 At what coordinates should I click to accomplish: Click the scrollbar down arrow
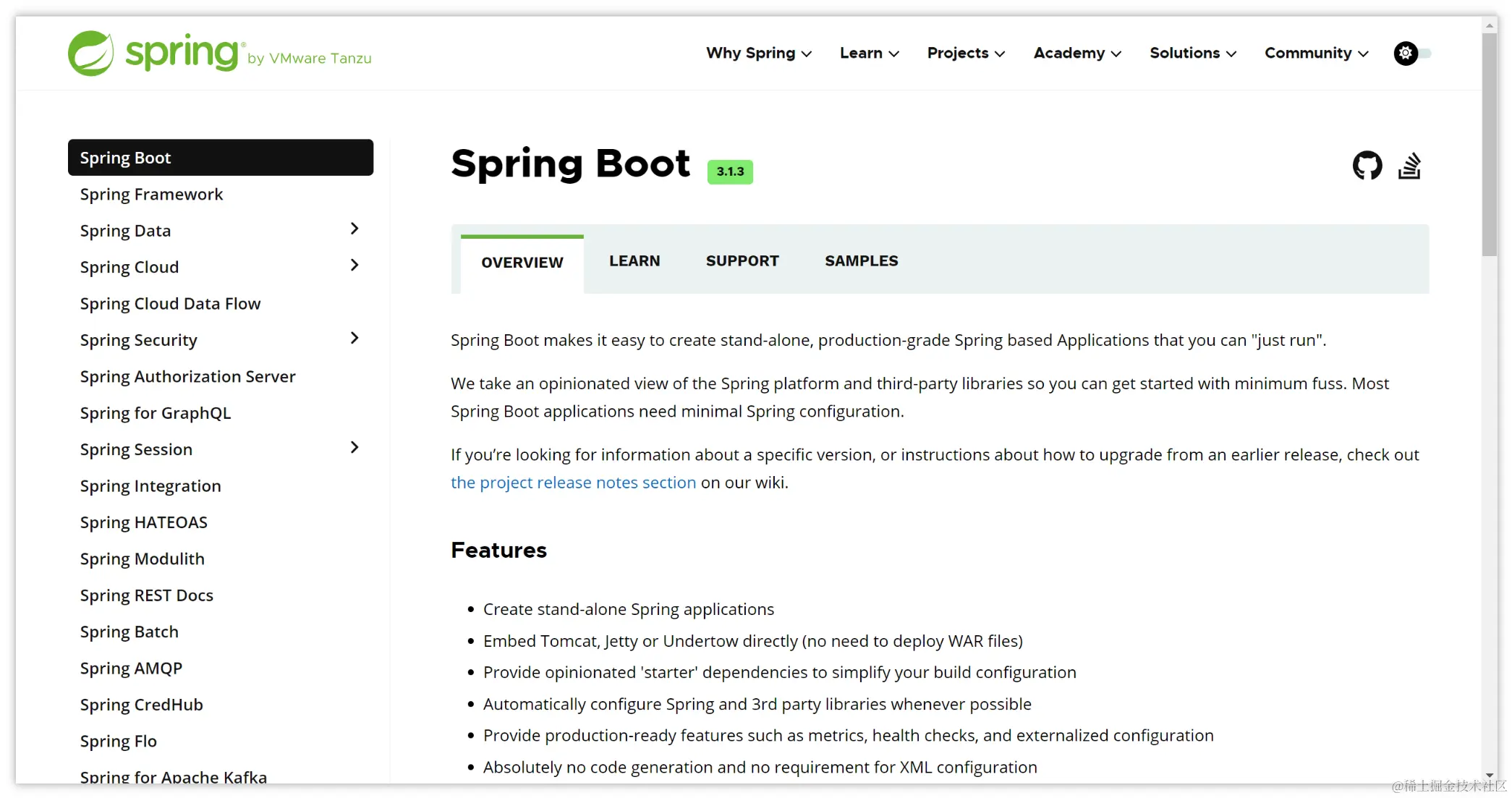(1489, 775)
